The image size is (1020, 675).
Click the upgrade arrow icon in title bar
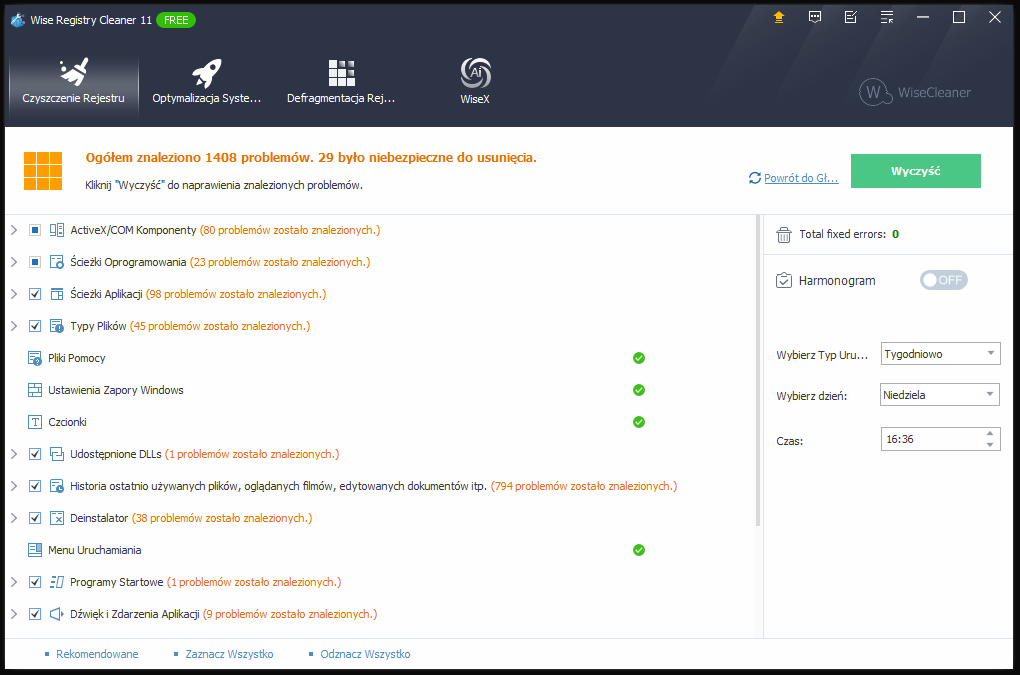click(780, 17)
